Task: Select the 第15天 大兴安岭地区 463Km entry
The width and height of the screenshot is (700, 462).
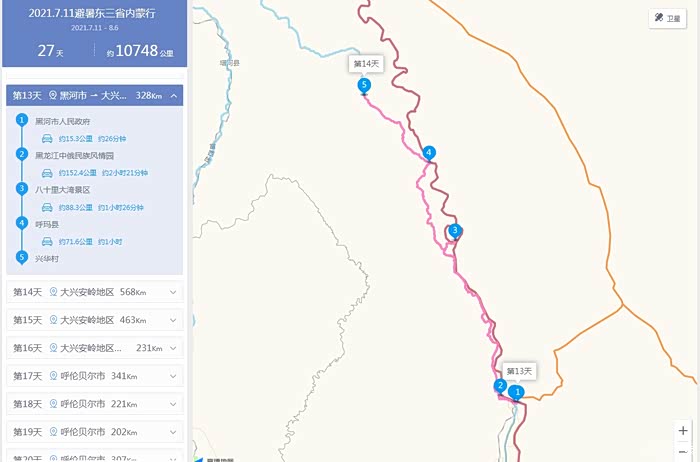Action: (95, 320)
